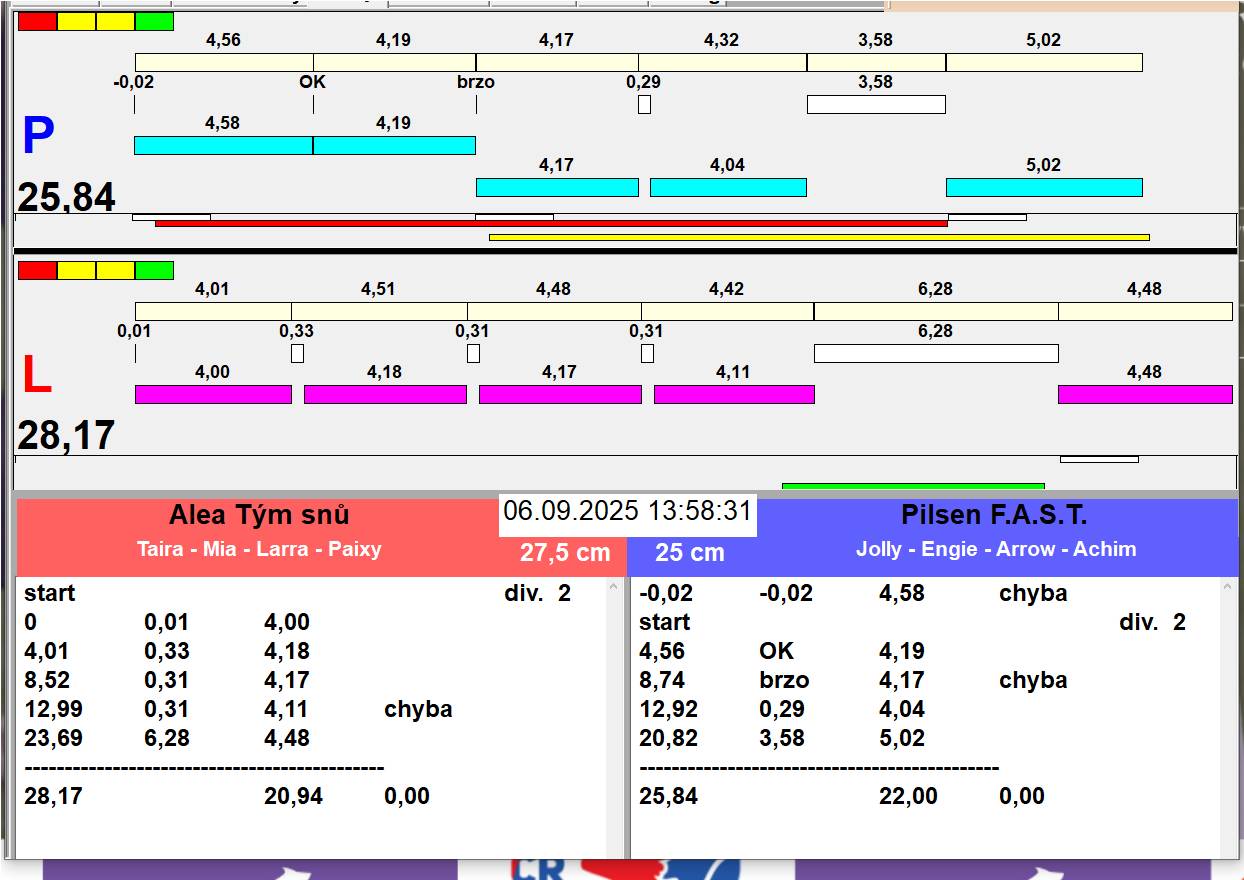The image size is (1244, 880).
Task: Click the brzo label in lane P chart
Action: point(476,82)
